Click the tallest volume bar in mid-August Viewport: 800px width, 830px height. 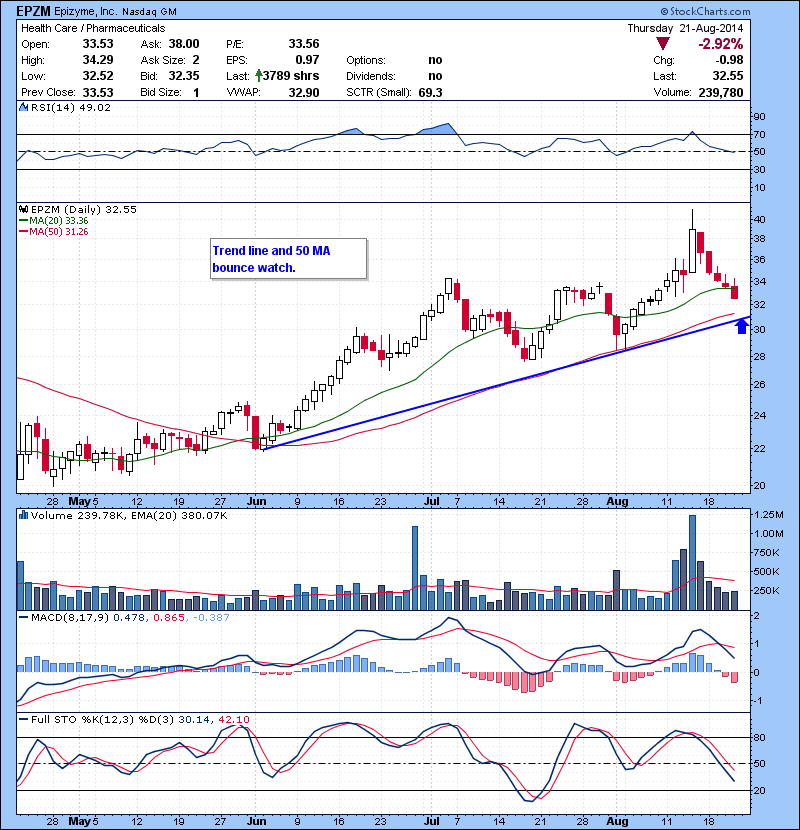coord(692,562)
